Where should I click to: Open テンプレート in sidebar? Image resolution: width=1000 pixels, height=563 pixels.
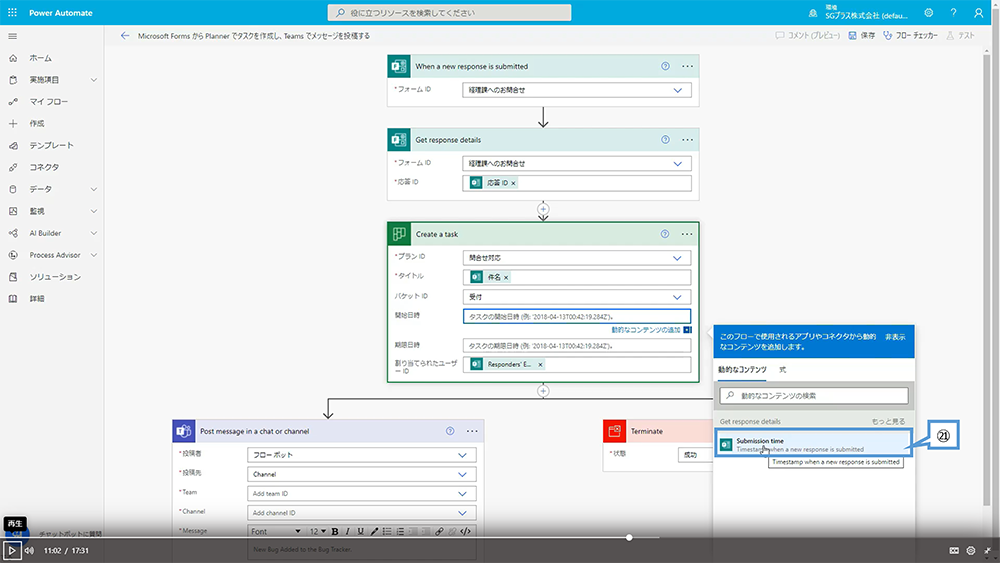pos(52,145)
